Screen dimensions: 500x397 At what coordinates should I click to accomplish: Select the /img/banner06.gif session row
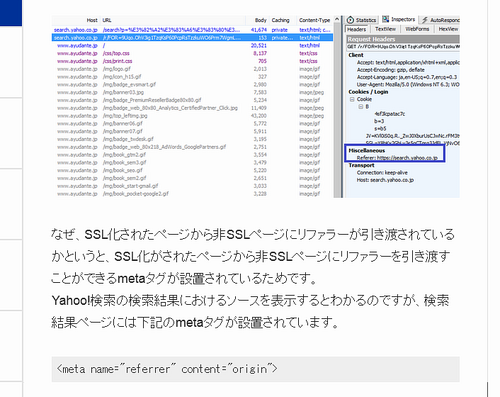point(192,124)
